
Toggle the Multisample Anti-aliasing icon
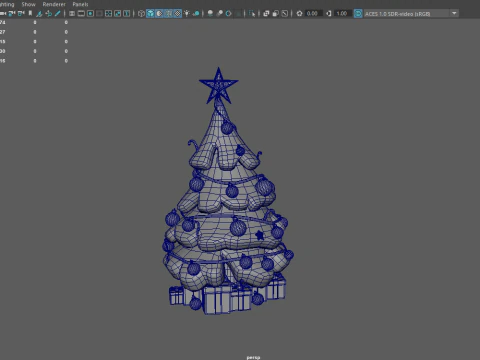[229, 13]
